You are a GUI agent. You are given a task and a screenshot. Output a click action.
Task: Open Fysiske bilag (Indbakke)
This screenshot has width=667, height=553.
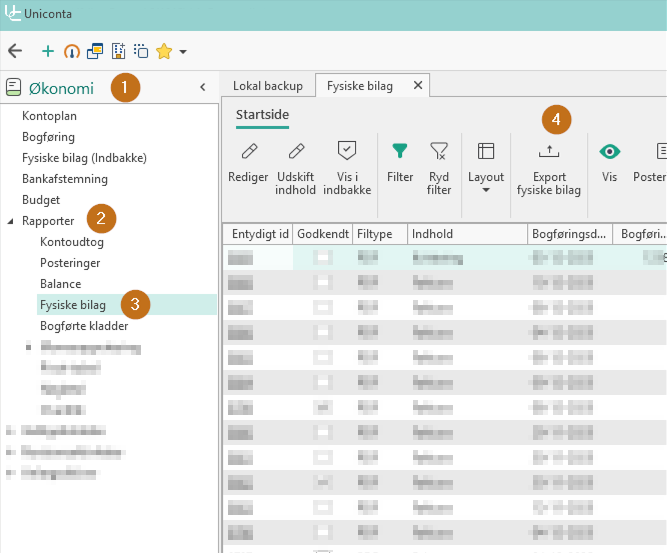[84, 158]
